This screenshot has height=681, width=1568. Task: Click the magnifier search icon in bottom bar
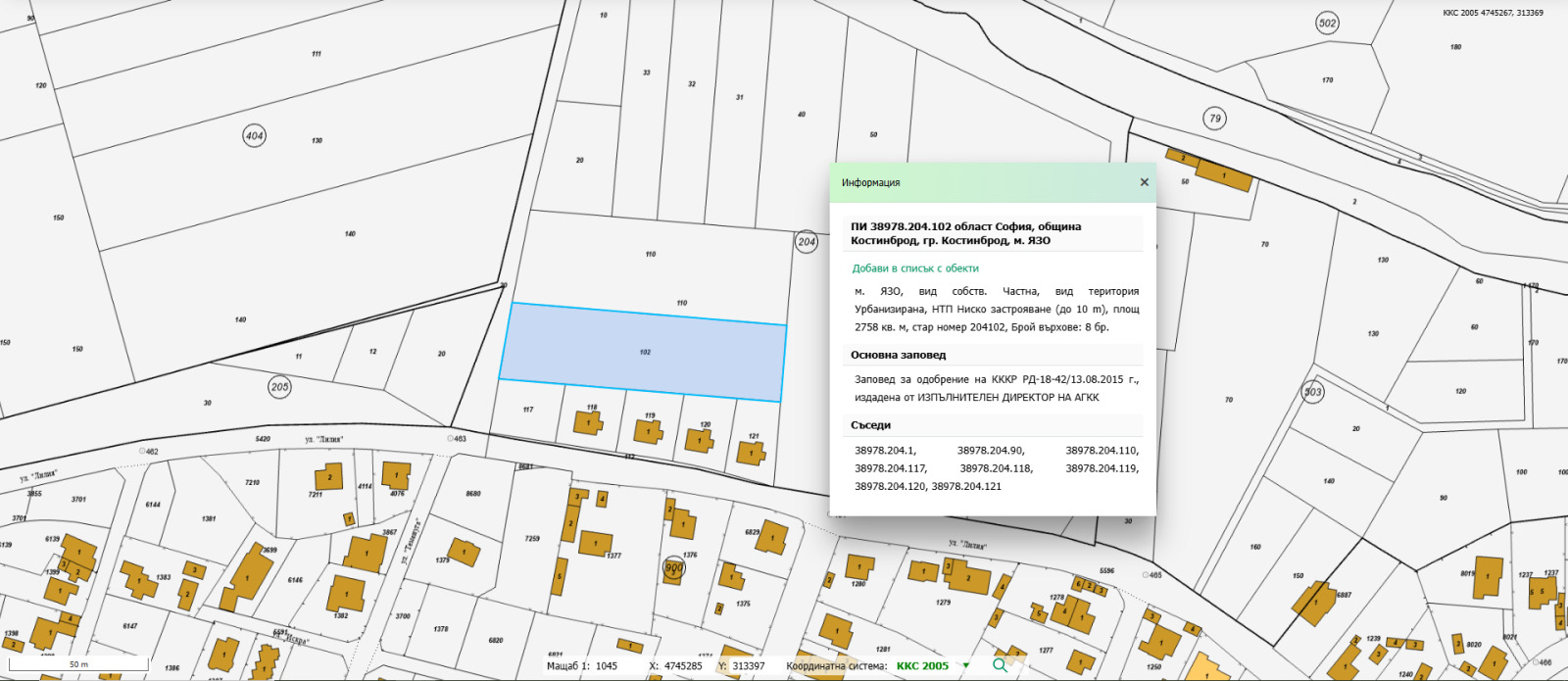pos(1000,665)
